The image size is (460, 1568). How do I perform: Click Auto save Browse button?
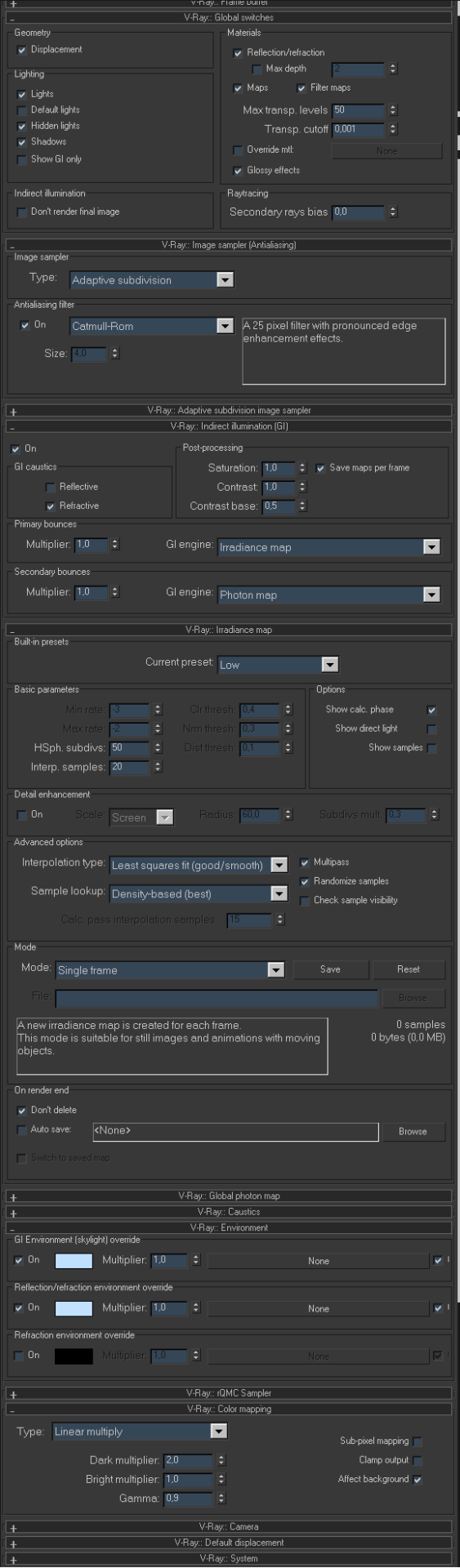(x=413, y=1132)
